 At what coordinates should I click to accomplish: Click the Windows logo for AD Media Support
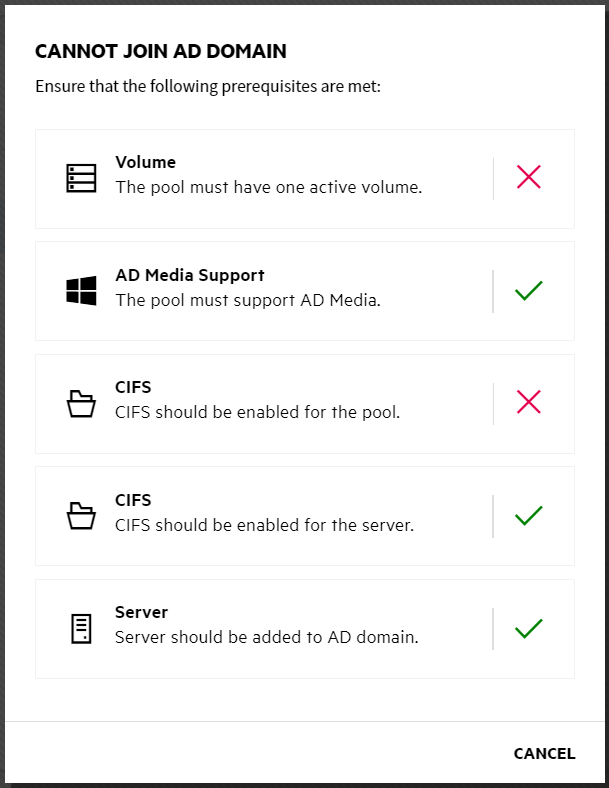point(80,291)
